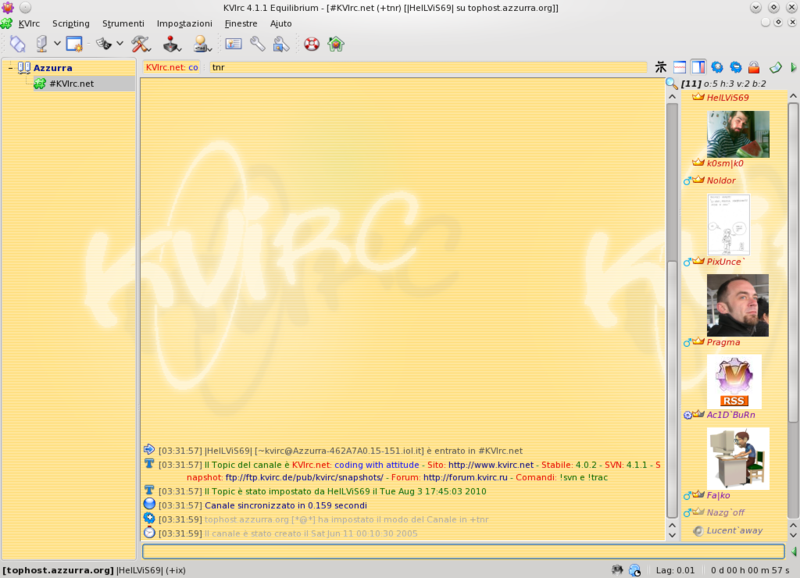Open the http://forum.kvirc.ru link
Viewport: 800px width, 578px height.
click(x=465, y=478)
